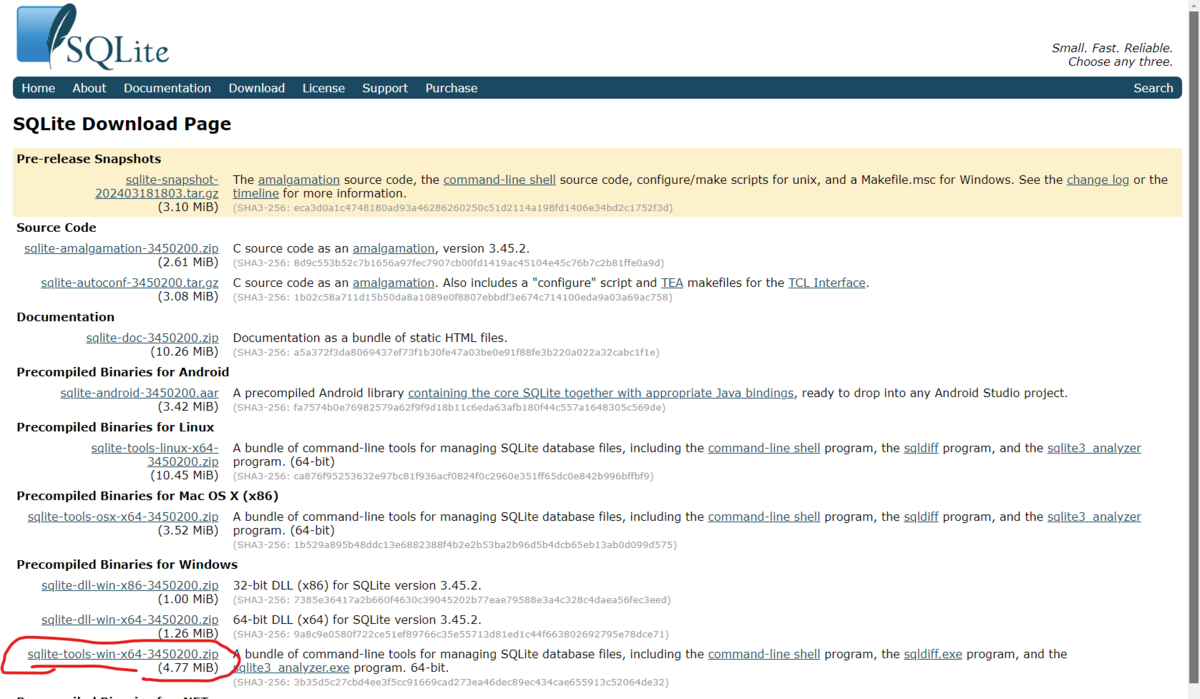Screen dimensions: 1200x699
Task: Open the change log link
Action: [x=1098, y=180]
